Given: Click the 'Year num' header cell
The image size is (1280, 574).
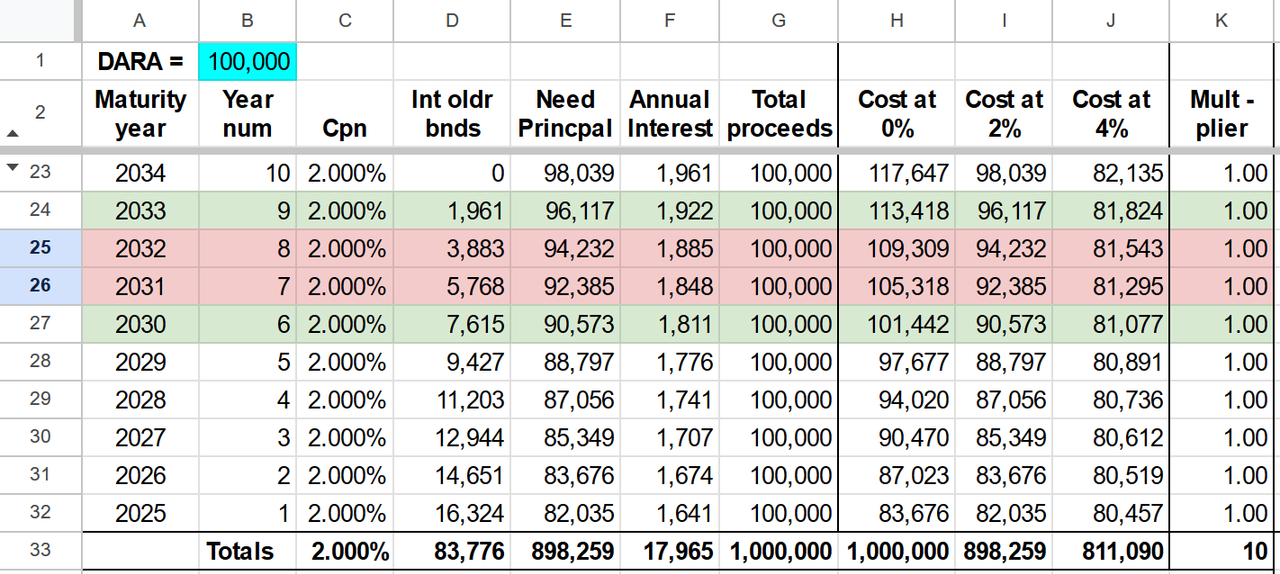Looking at the screenshot, I should [248, 113].
